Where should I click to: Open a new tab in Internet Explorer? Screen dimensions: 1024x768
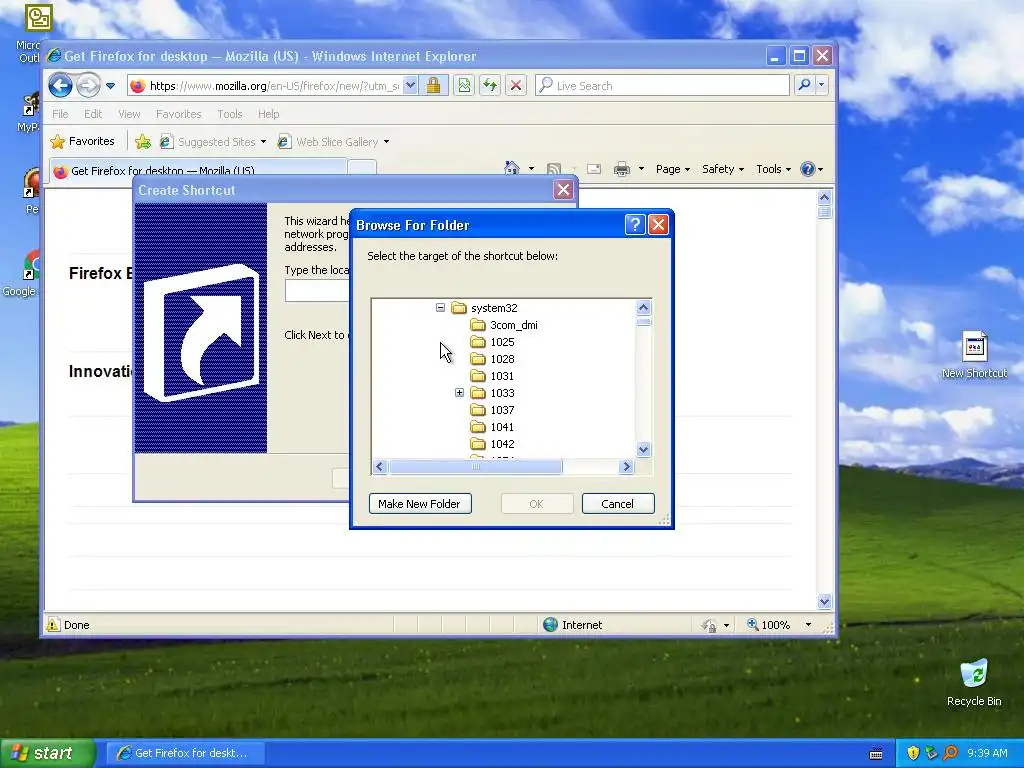tap(362, 168)
